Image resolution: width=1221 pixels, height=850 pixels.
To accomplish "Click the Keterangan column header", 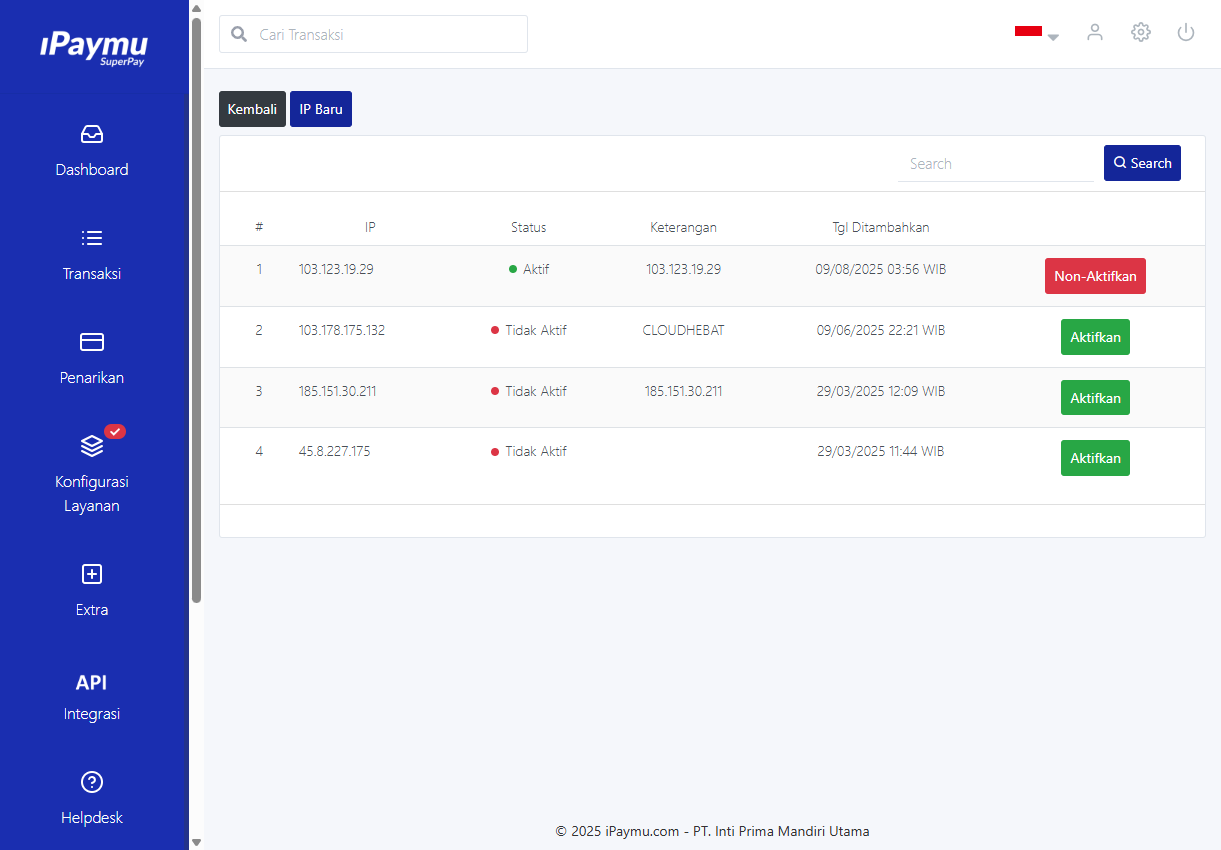I will [683, 227].
